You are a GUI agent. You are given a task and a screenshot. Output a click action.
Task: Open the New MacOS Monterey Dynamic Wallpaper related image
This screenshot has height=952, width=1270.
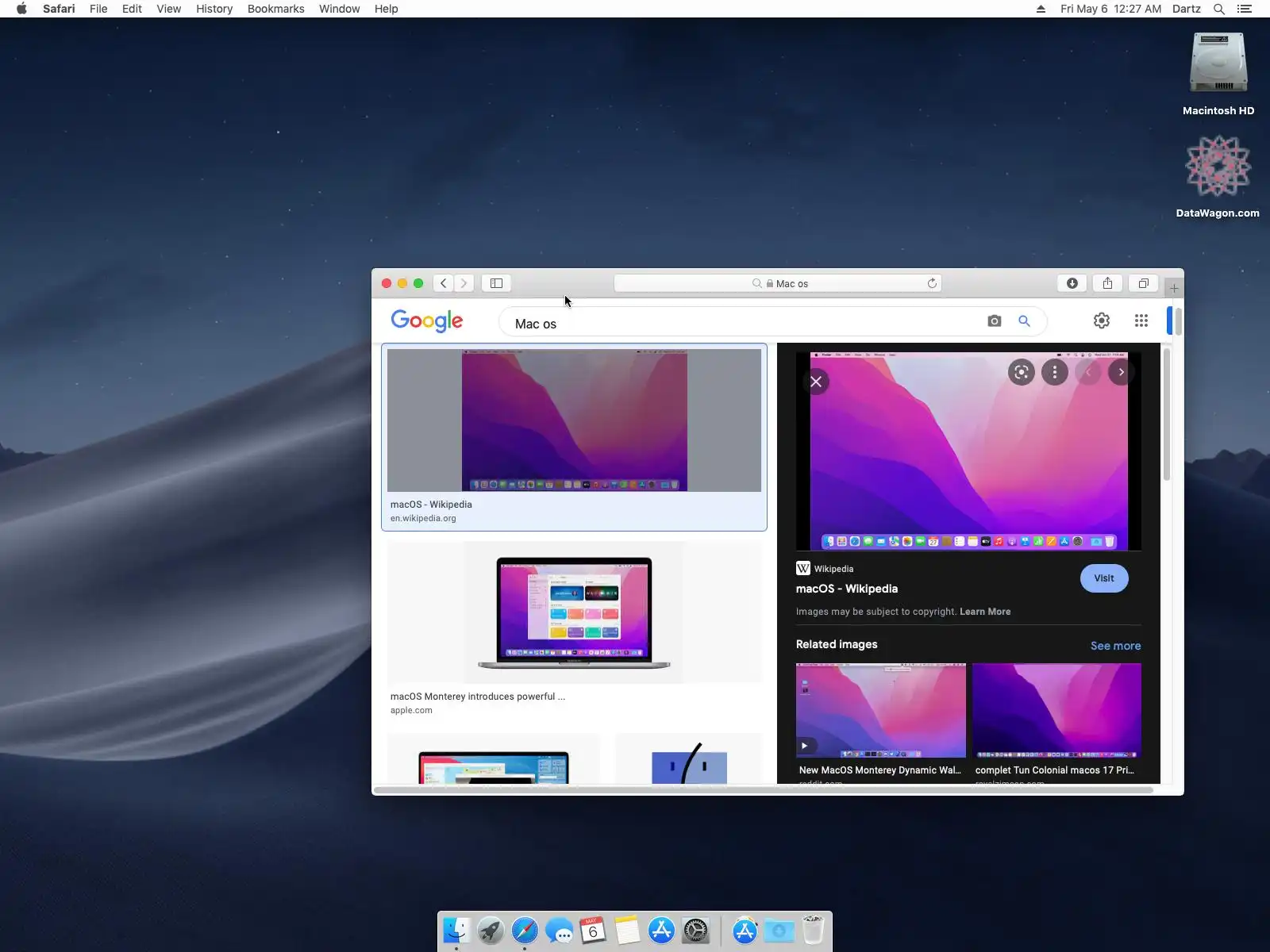point(881,711)
